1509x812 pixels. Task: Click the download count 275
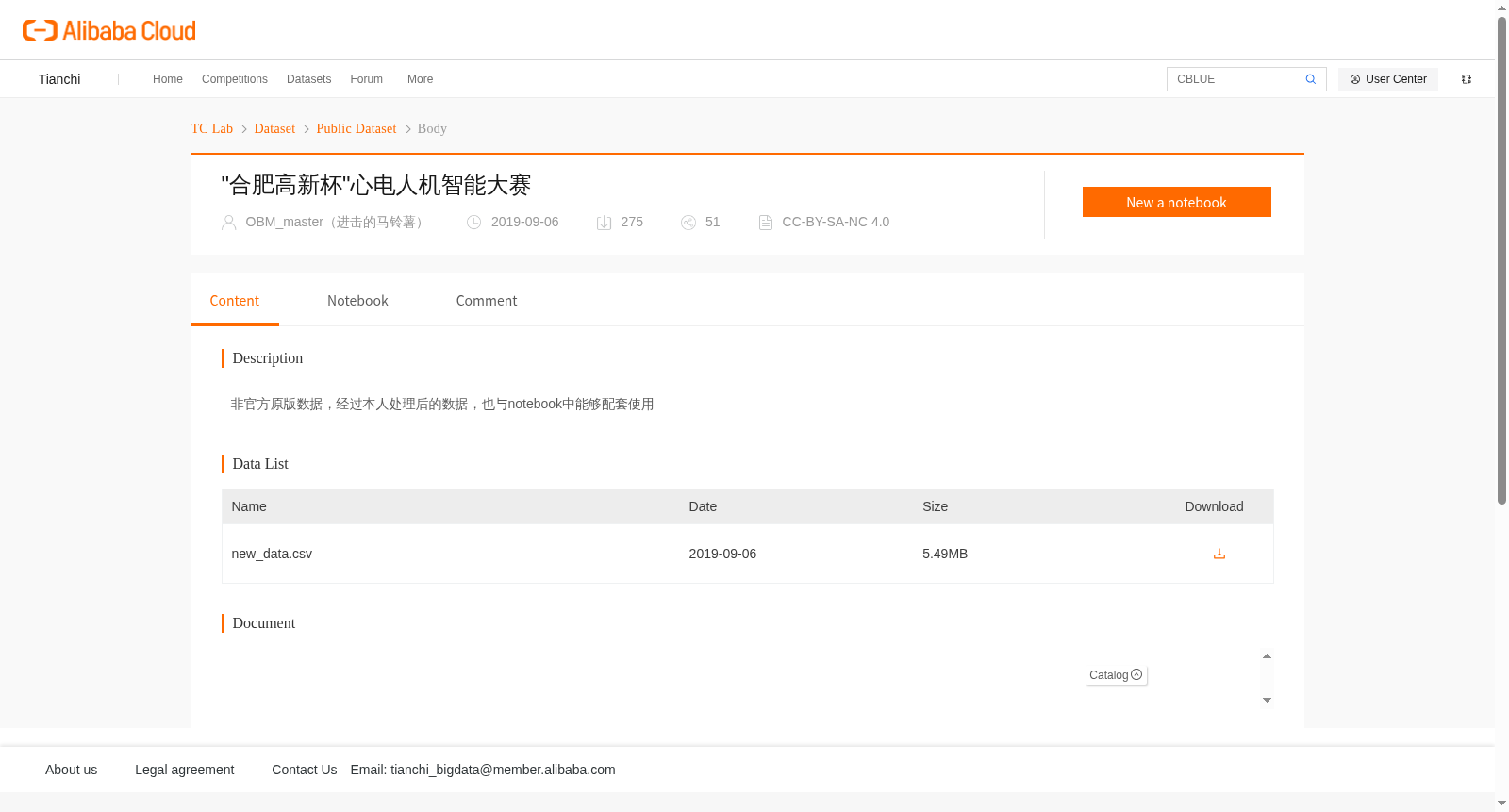click(x=632, y=223)
